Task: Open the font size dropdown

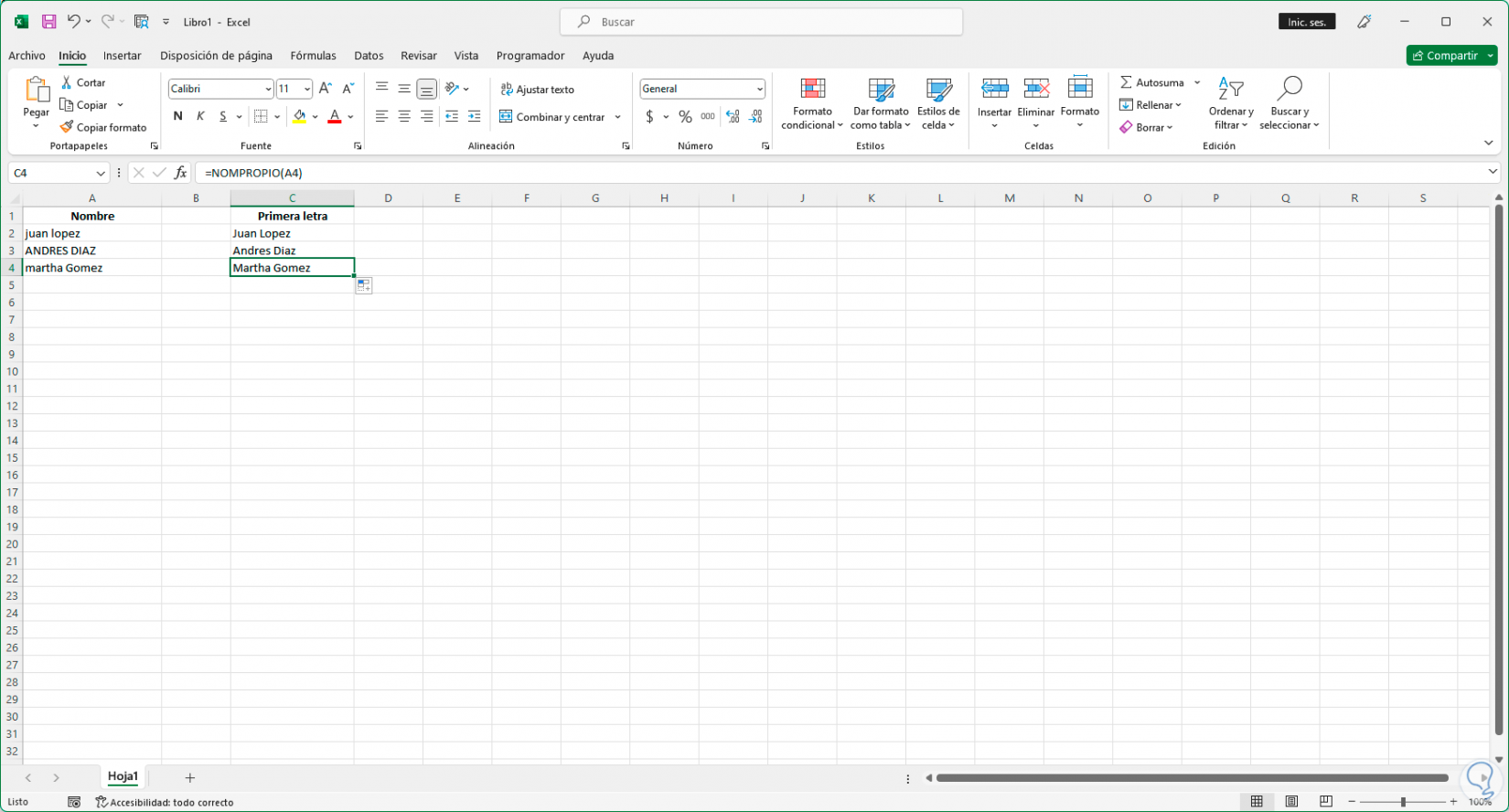Action: pos(307,89)
